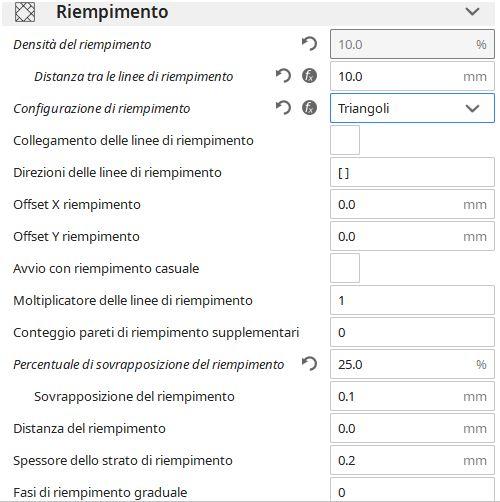
Task: Click Conteggio pareti di riempimento supplementari field
Action: click(x=412, y=332)
